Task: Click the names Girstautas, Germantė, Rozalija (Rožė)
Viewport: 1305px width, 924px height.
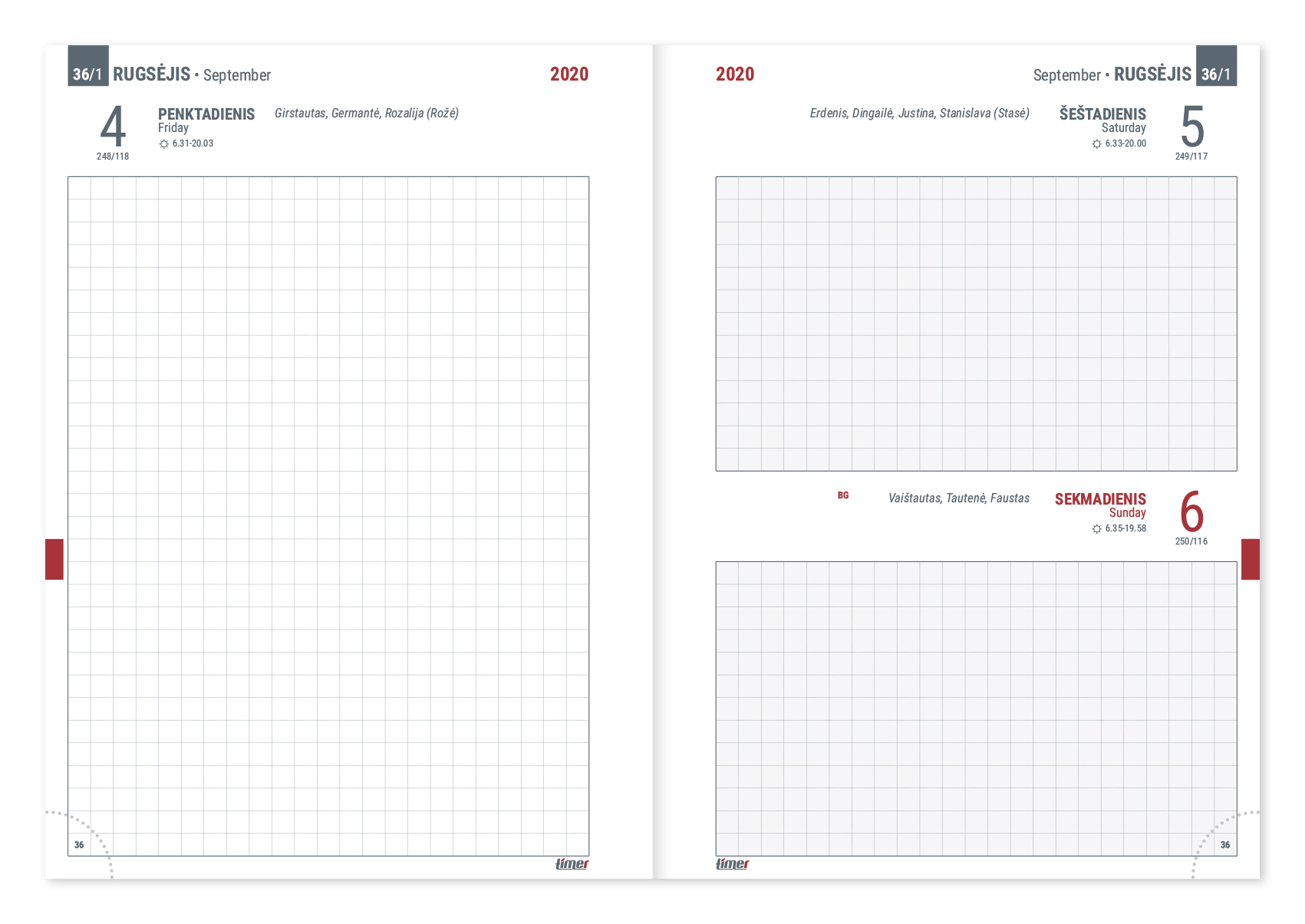Action: (367, 113)
